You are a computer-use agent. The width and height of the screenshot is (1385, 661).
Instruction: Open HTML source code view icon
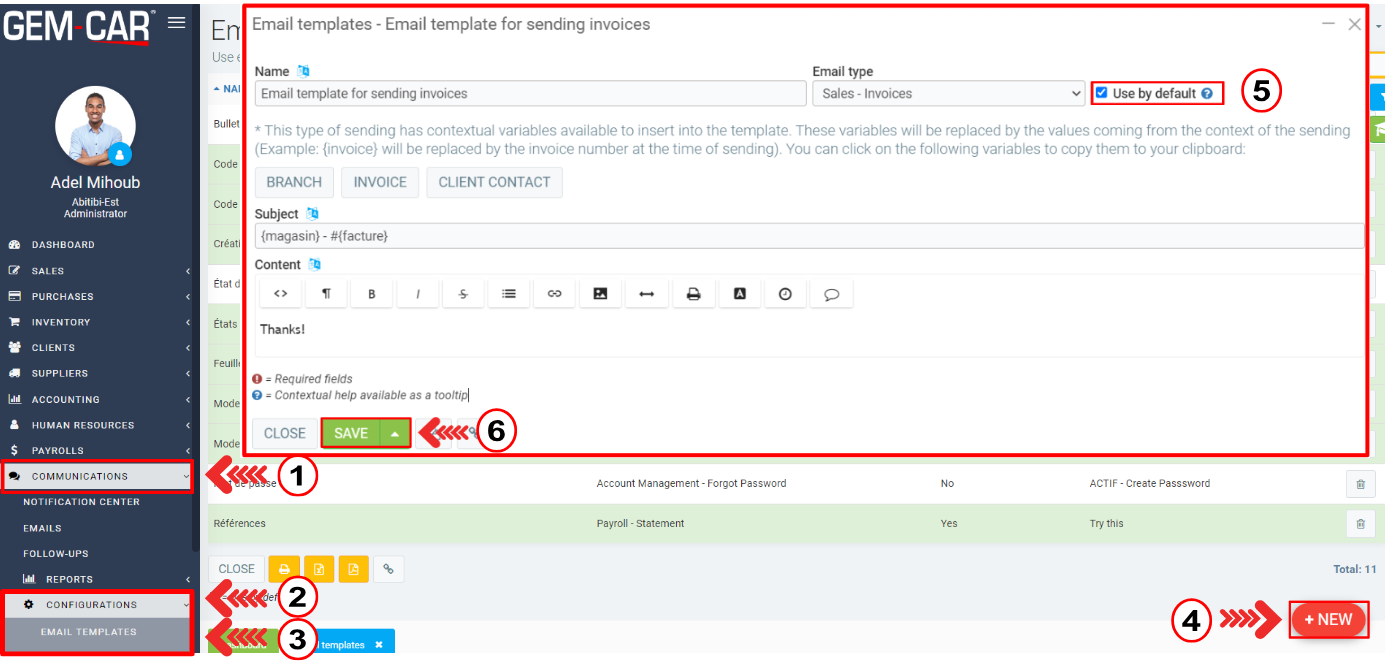(x=281, y=294)
